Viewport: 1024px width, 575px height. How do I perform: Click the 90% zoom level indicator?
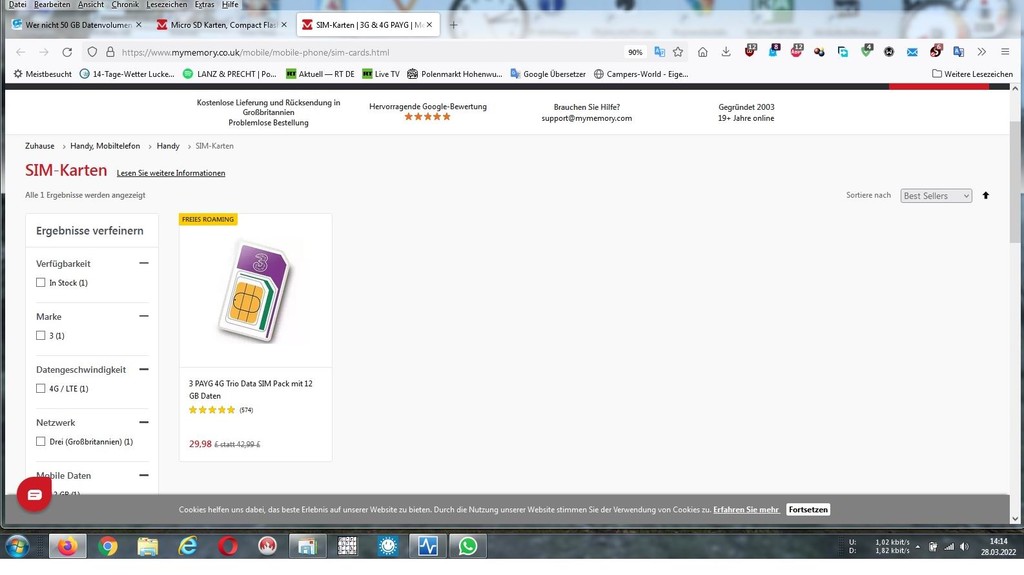(x=635, y=52)
